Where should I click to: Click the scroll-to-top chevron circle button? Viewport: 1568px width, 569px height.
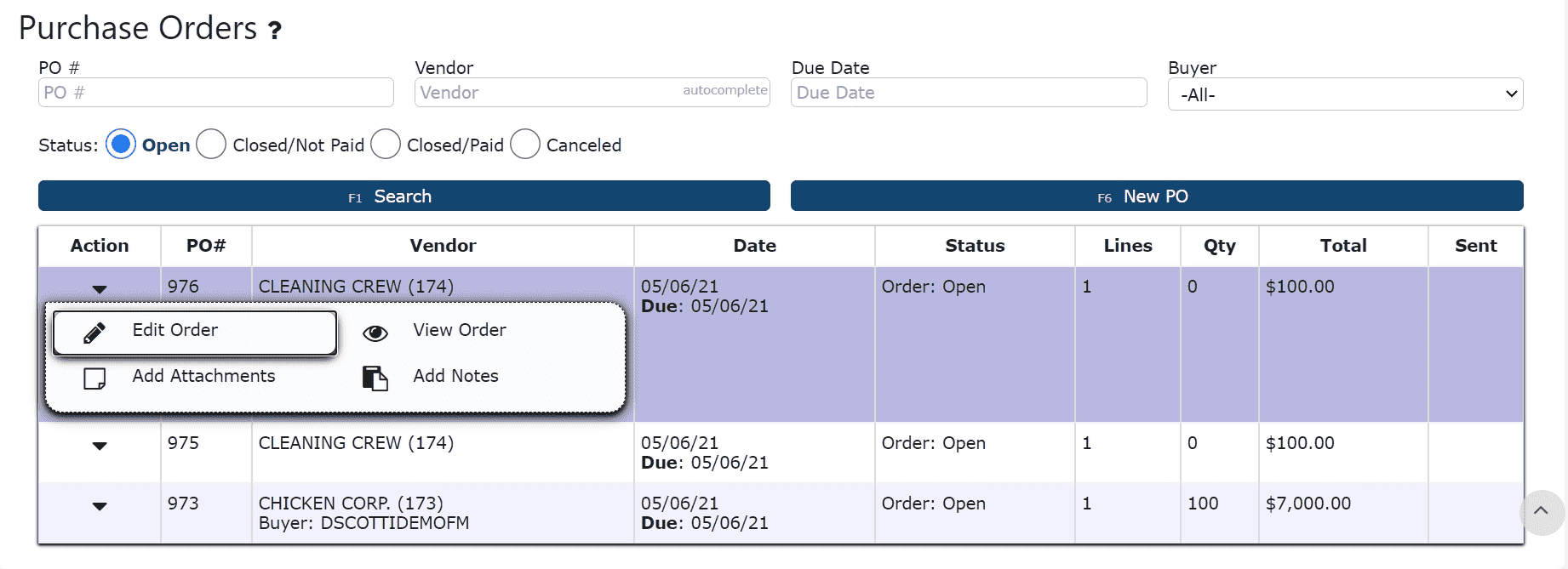tap(1541, 512)
